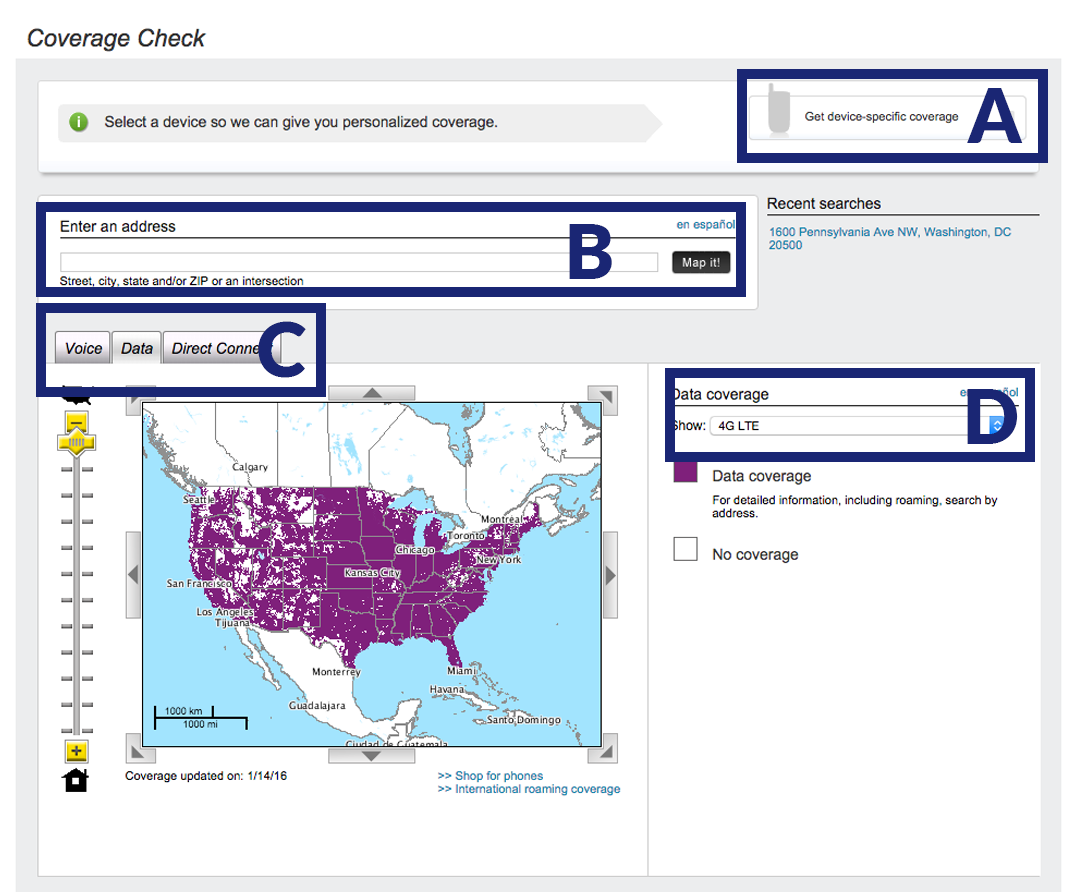Image resolution: width=1079 pixels, height=892 pixels.
Task: Click the address input field
Action: pos(359,263)
